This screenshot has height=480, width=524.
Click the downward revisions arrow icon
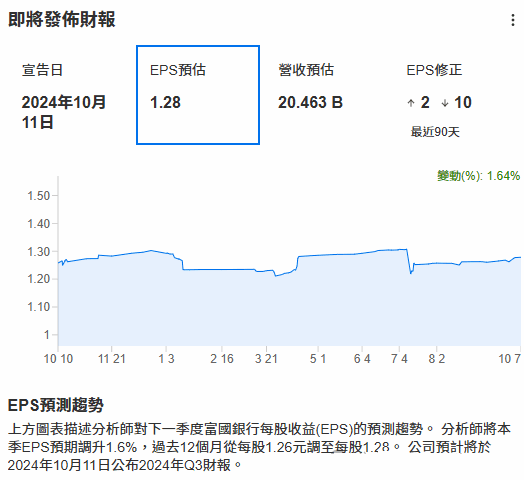point(445,103)
